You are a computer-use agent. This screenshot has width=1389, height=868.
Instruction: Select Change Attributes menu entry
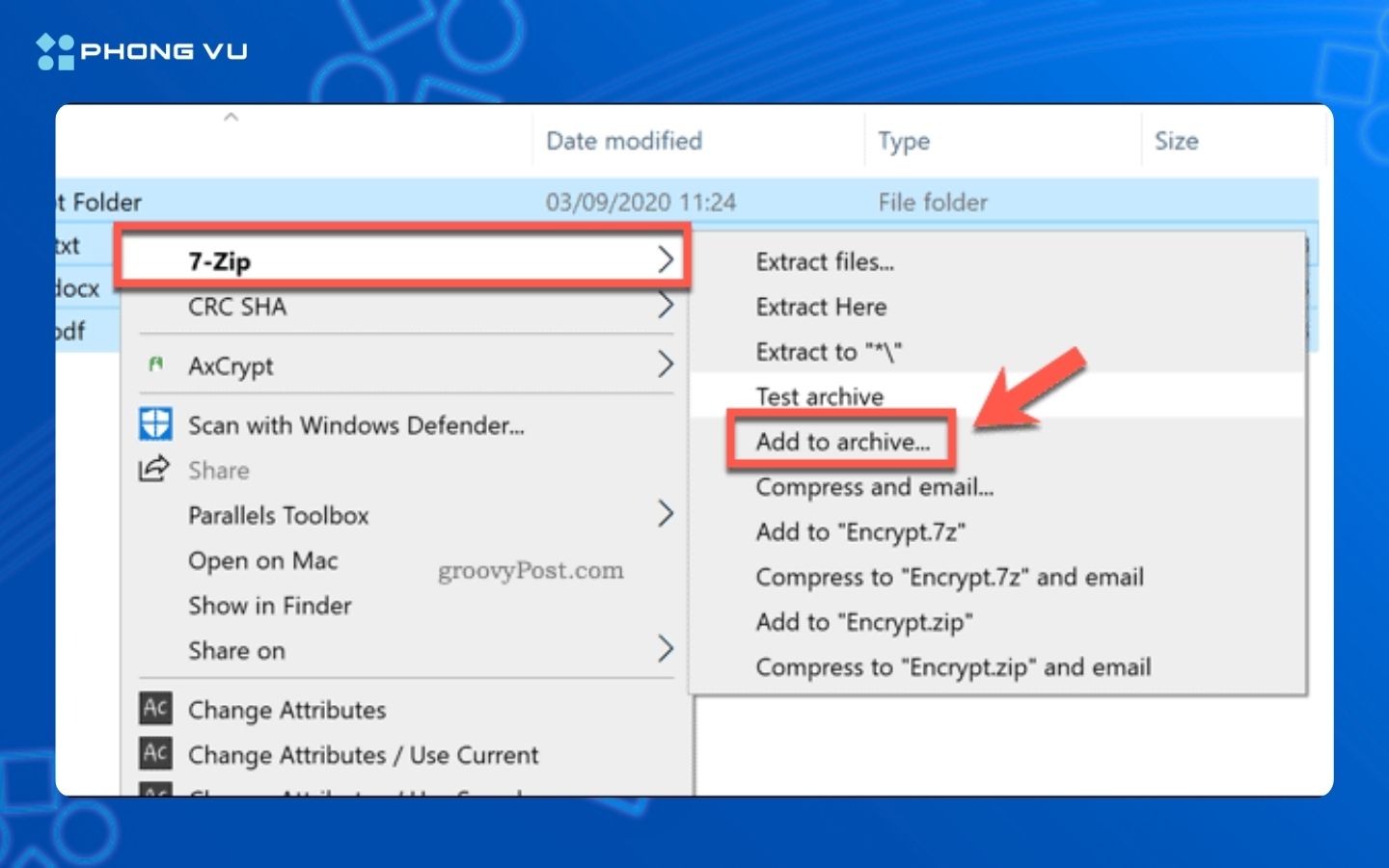[407, 710]
